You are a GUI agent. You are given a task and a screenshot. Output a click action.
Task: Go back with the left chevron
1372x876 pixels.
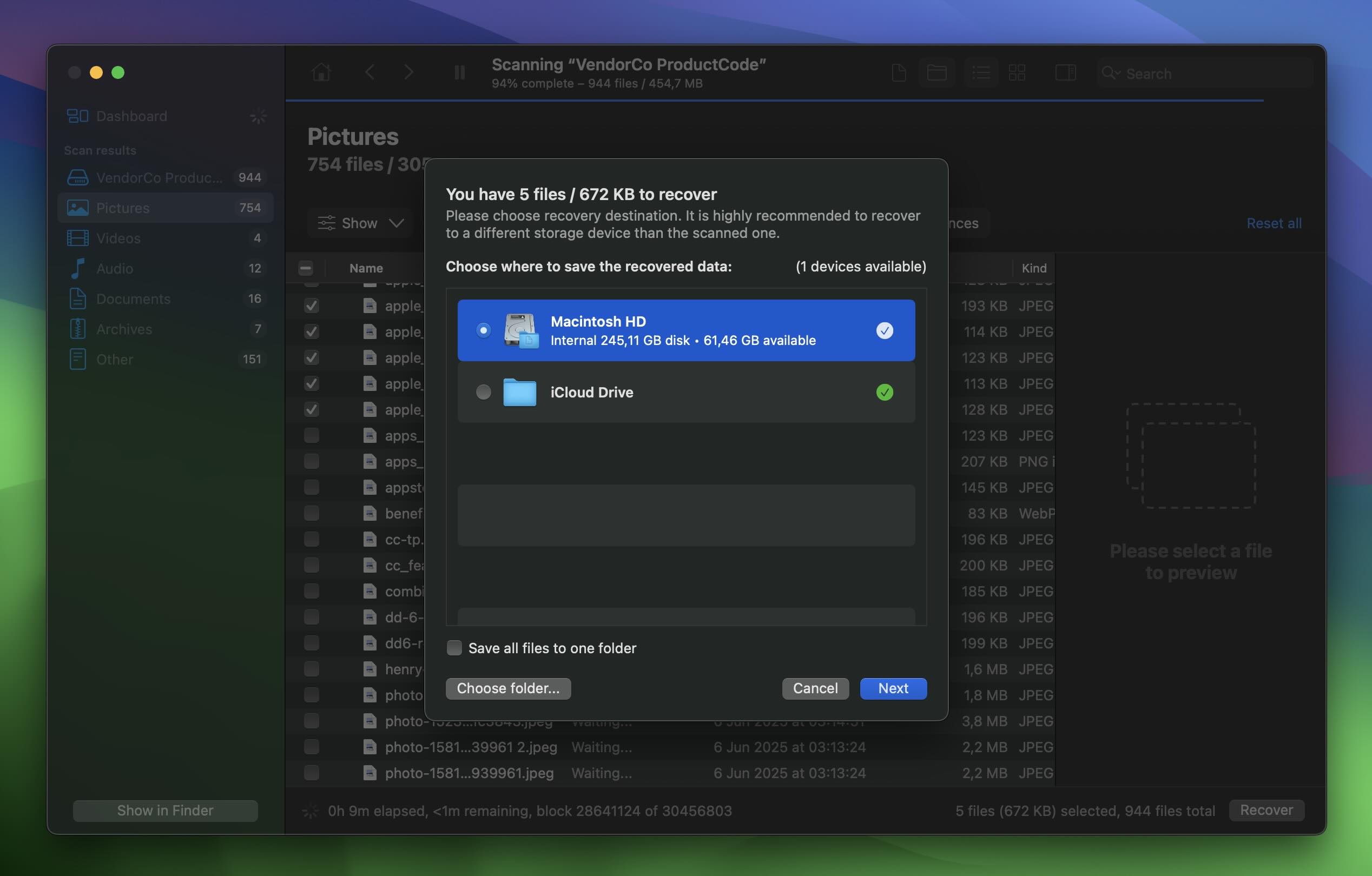[370, 72]
